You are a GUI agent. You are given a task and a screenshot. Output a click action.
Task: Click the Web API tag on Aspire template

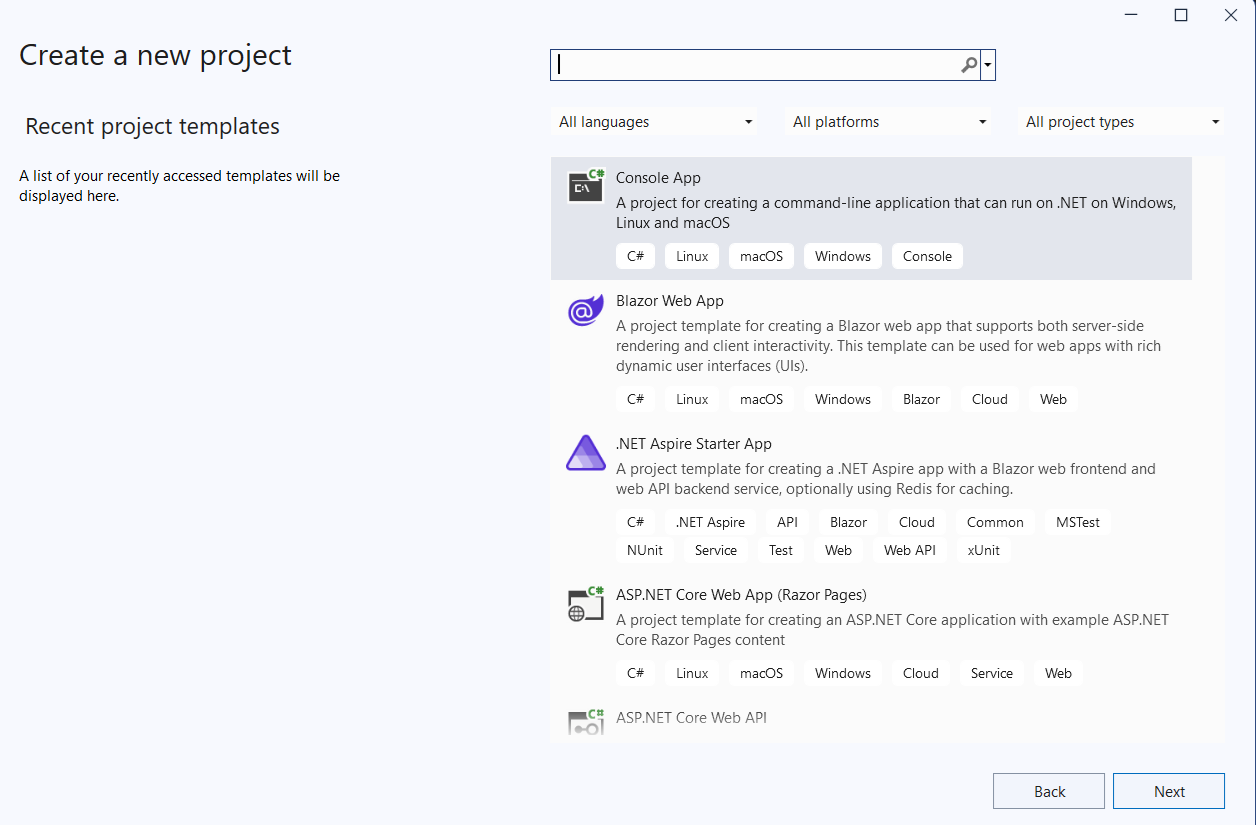click(909, 549)
